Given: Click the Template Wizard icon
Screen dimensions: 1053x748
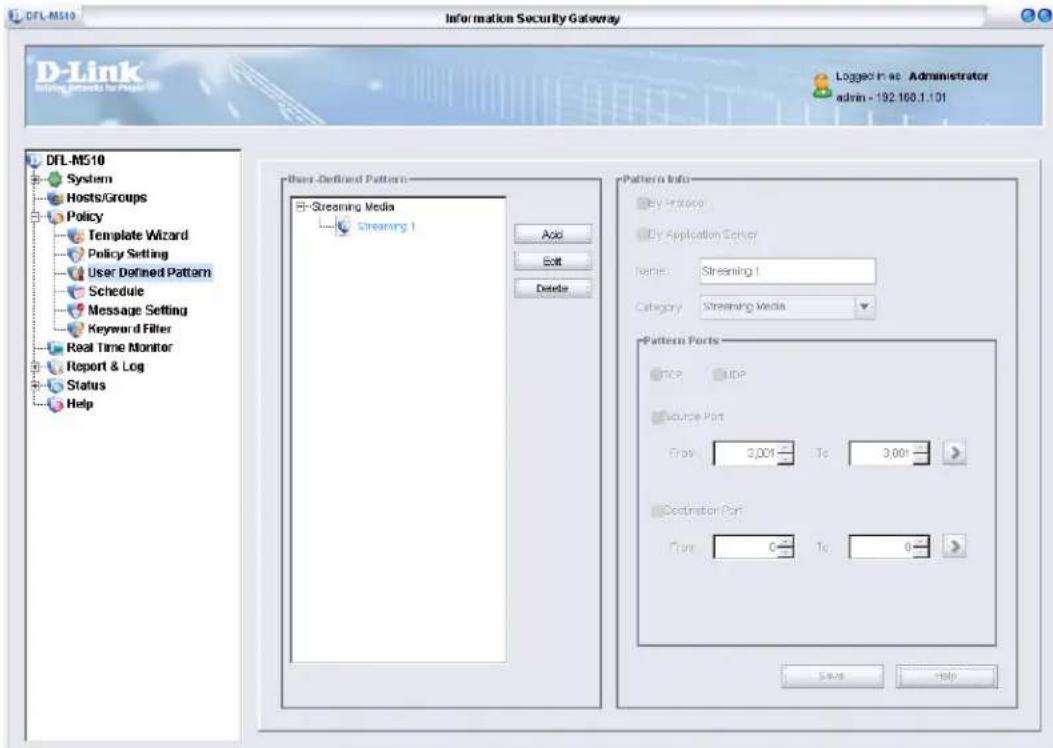Looking at the screenshot, I should pyautogui.click(x=77, y=236).
